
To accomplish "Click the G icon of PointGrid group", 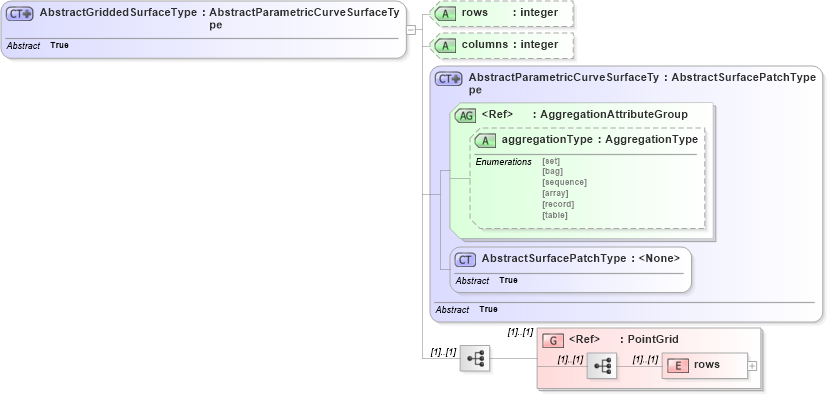I will 553,340.
